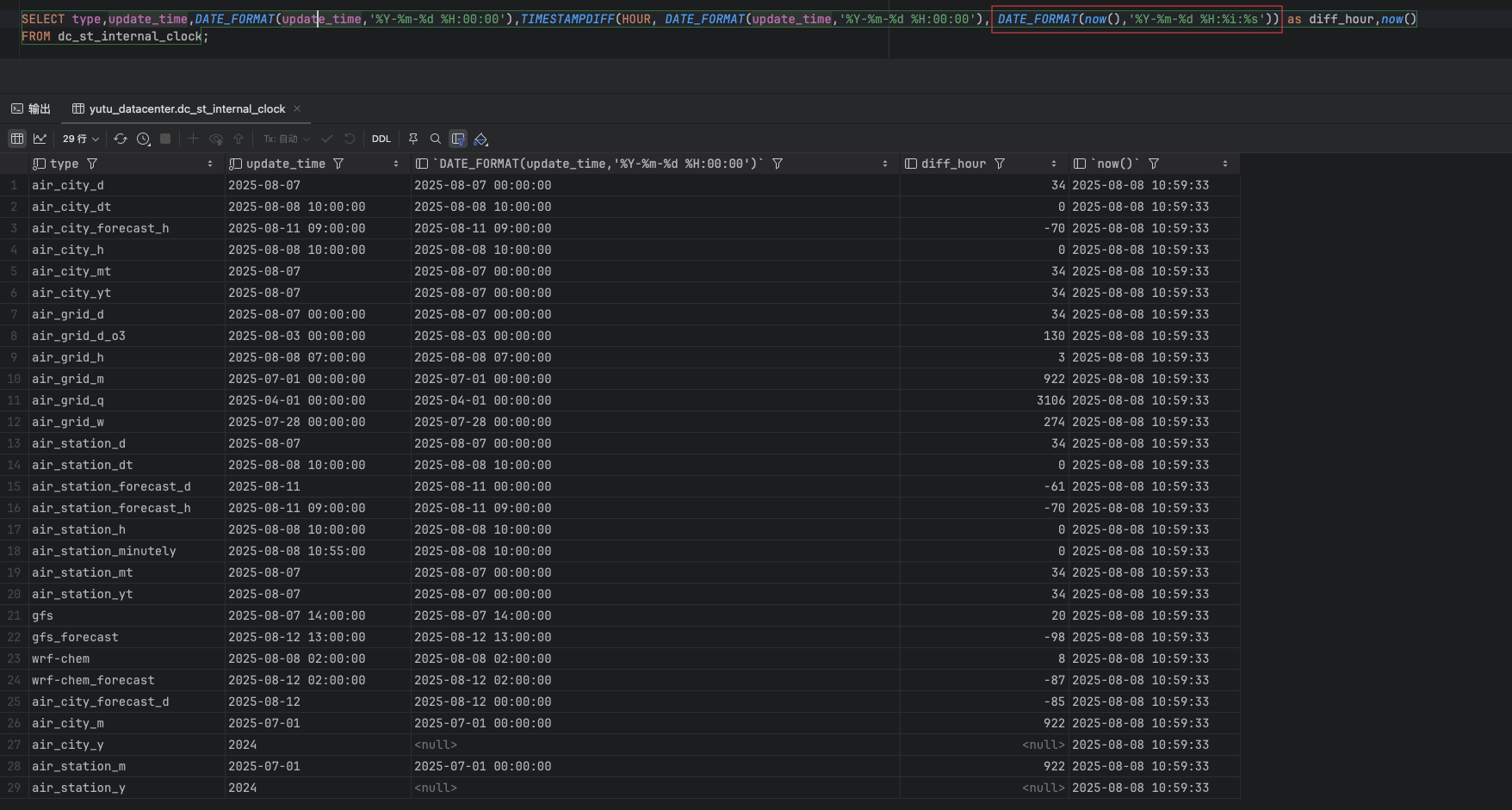Filter the diff_hour column with funnel icon
The height and width of the screenshot is (810, 1512).
point(1000,164)
